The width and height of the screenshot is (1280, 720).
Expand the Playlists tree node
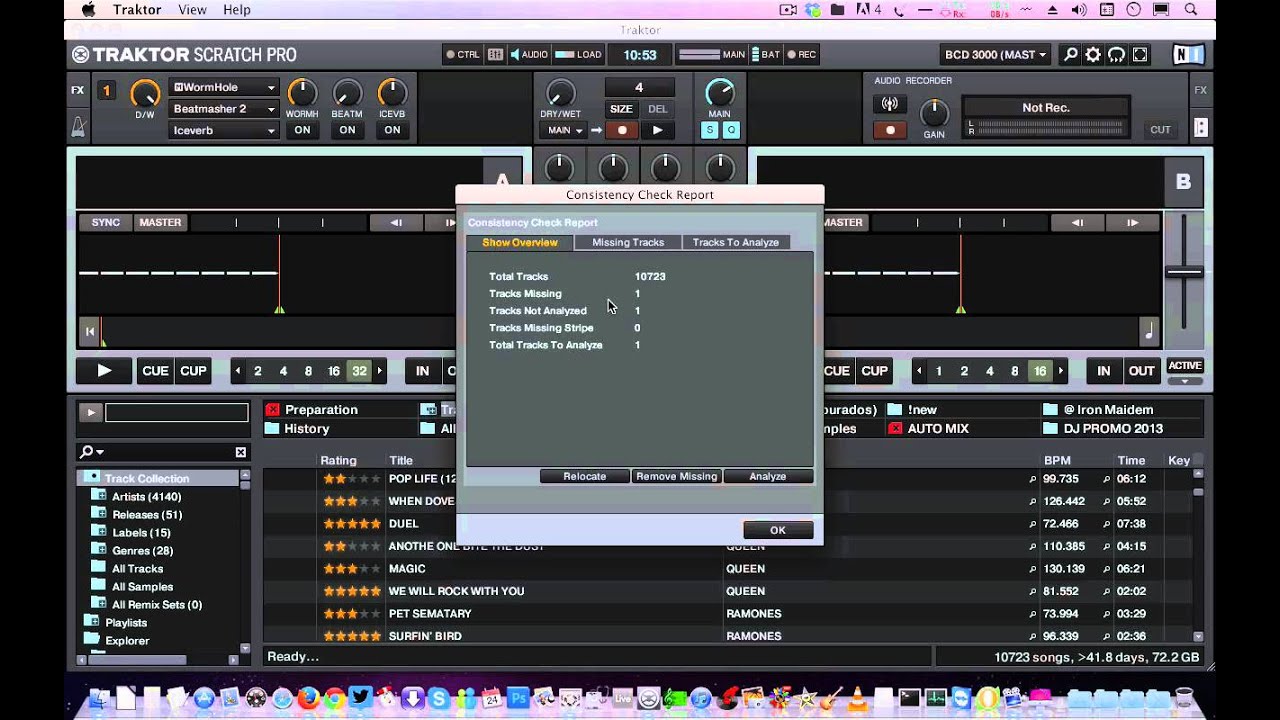(x=92, y=622)
